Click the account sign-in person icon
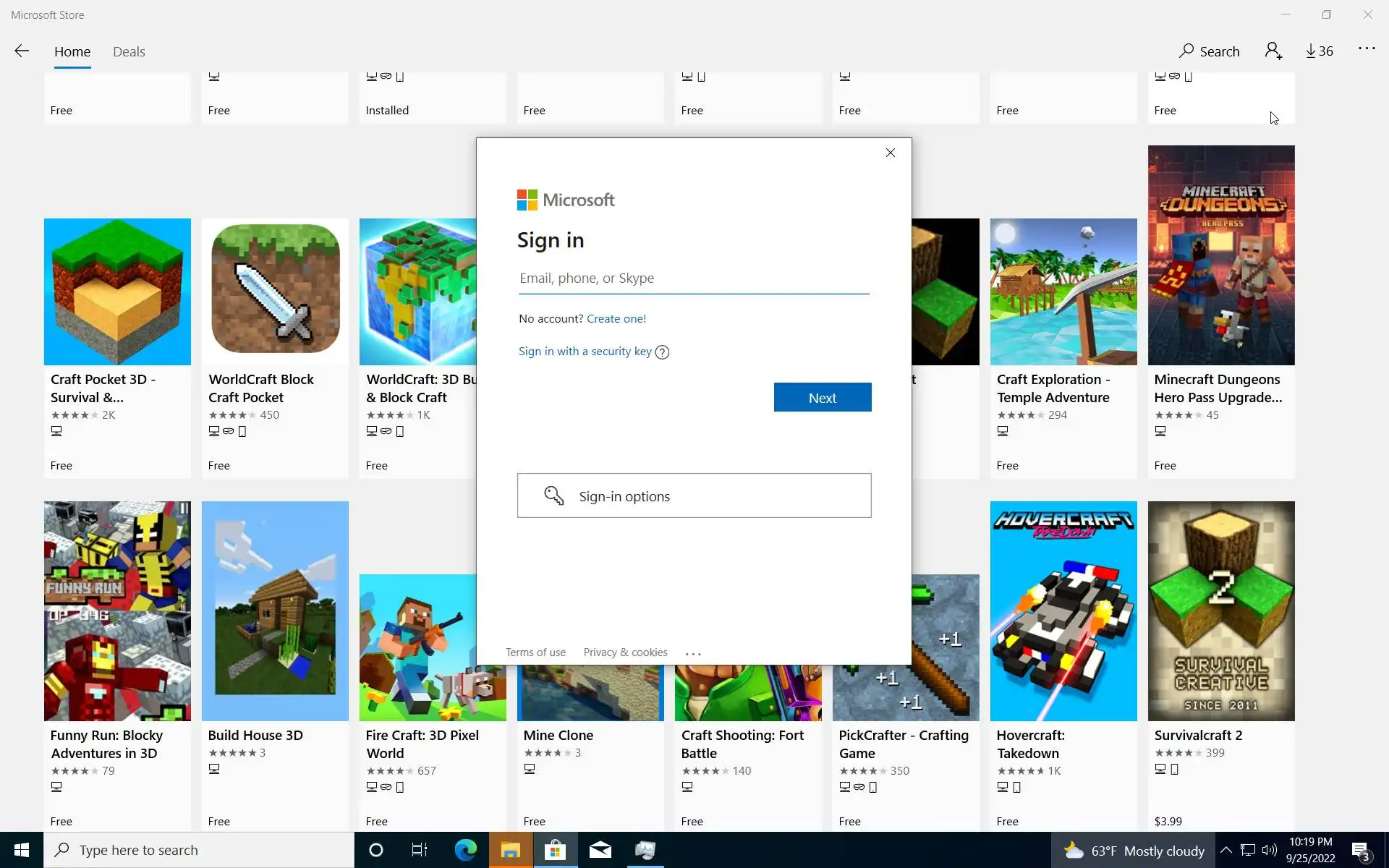The width and height of the screenshot is (1389, 868). coord(1273,51)
